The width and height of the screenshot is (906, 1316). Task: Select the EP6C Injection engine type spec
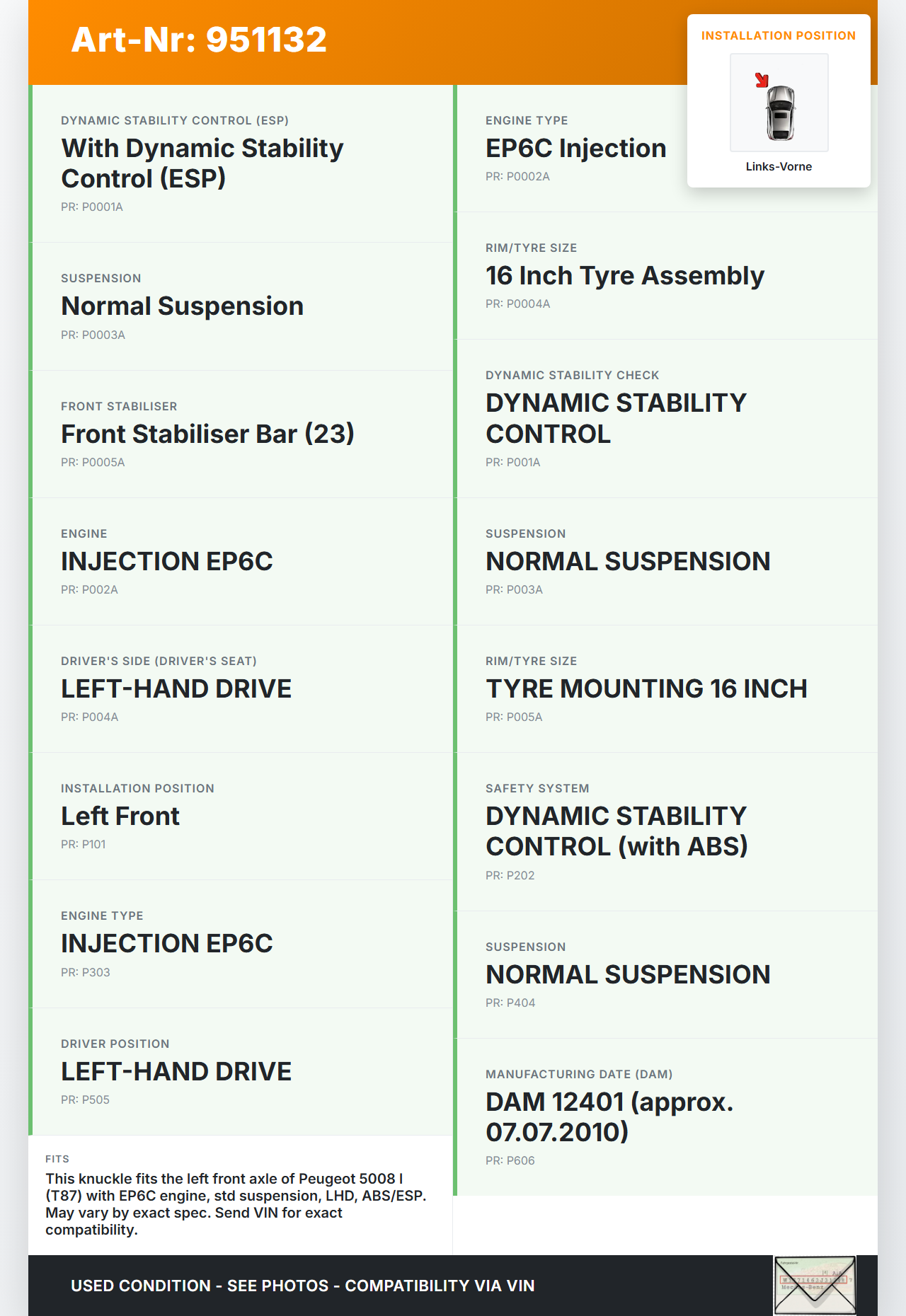tap(575, 148)
